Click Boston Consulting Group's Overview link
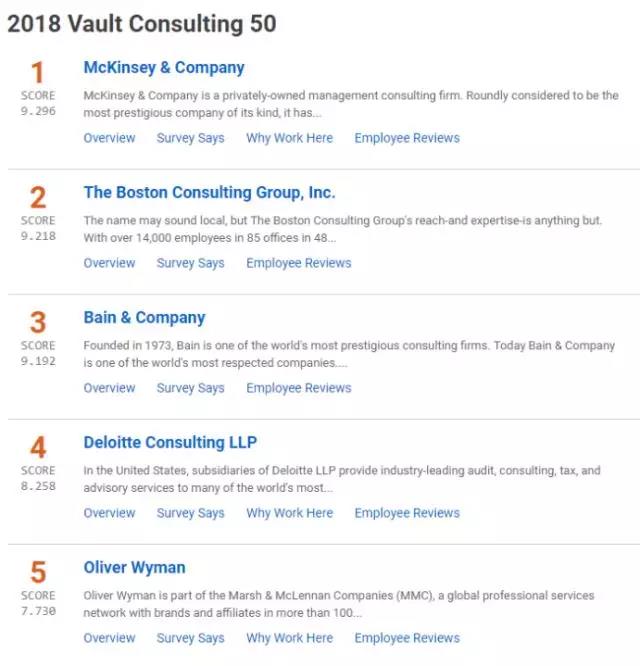This screenshot has height=666, width=640. [x=109, y=263]
